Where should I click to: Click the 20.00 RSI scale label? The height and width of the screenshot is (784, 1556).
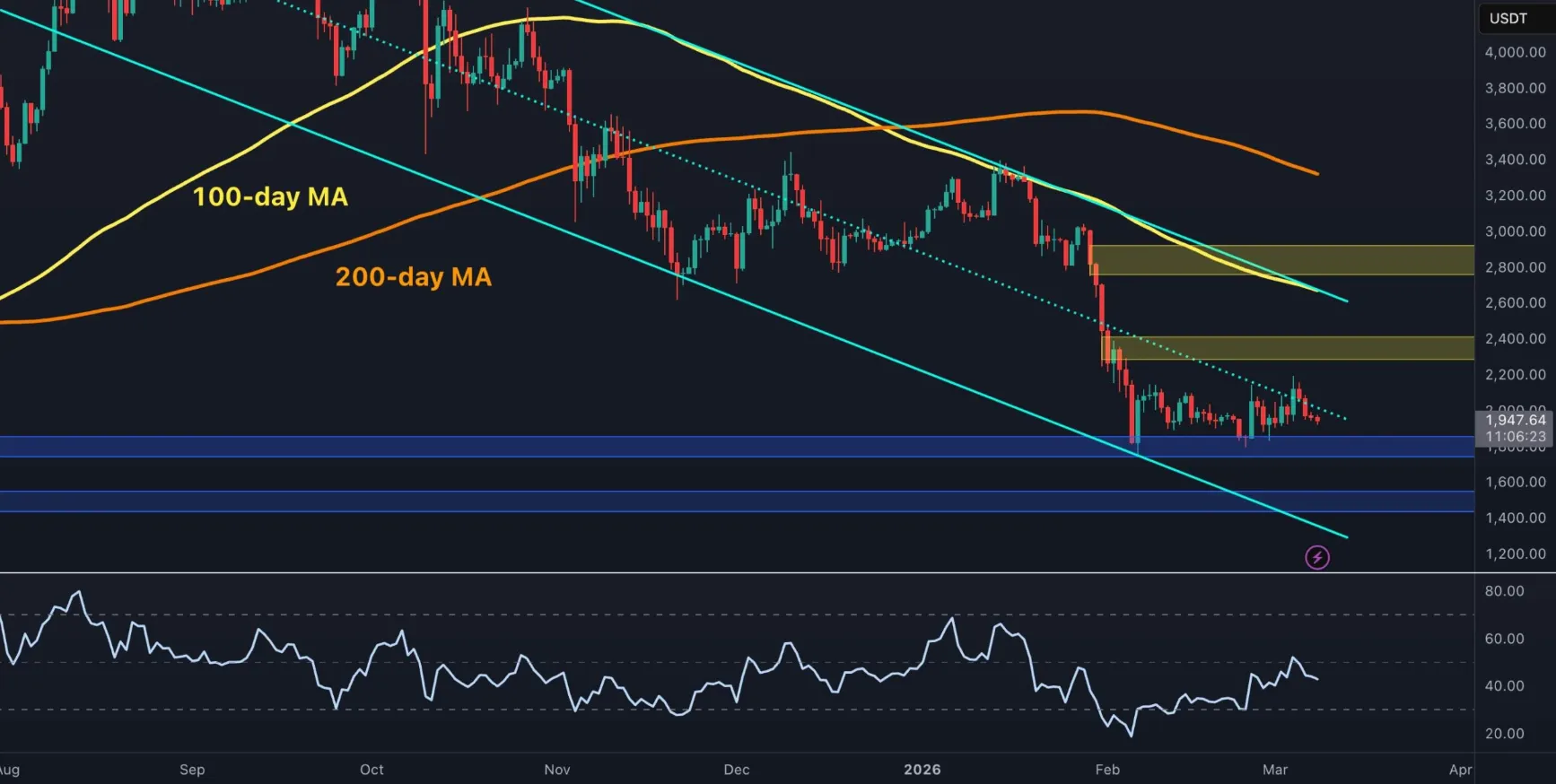pos(1504,734)
